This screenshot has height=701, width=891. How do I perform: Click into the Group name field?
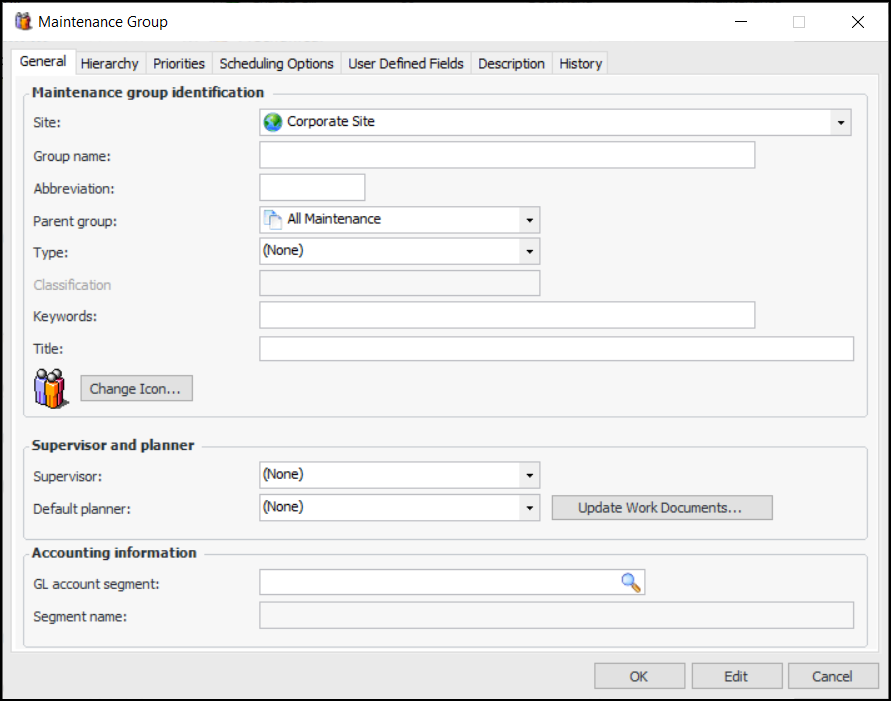(506, 155)
